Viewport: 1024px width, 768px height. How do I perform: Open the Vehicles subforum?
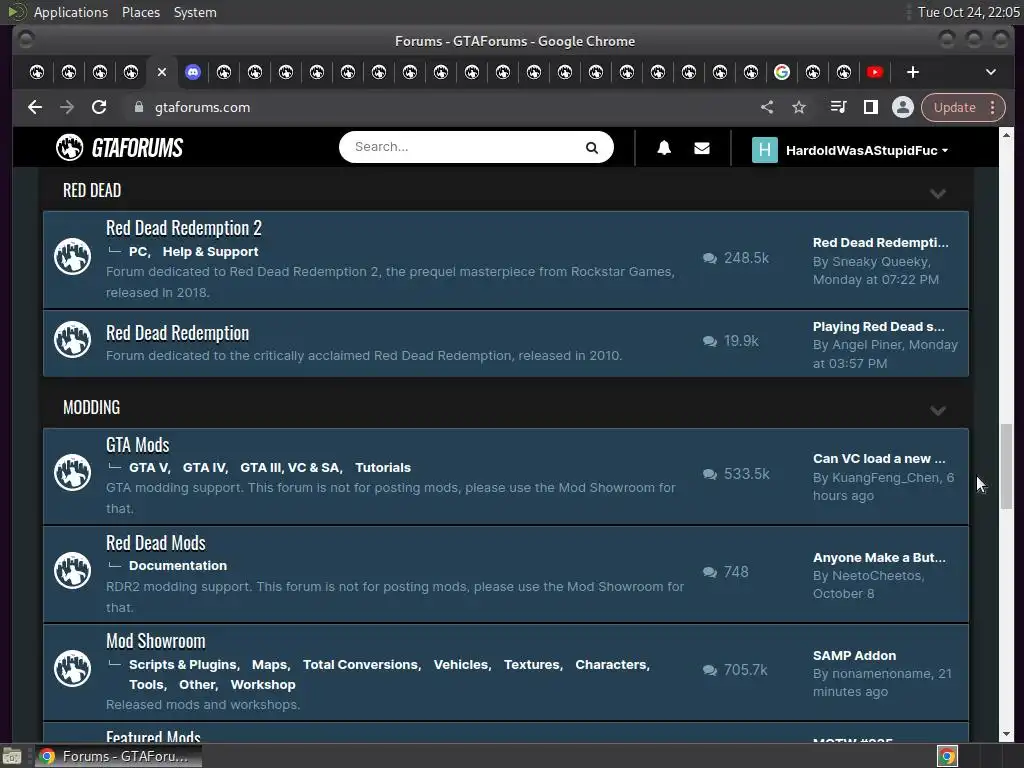(x=460, y=664)
